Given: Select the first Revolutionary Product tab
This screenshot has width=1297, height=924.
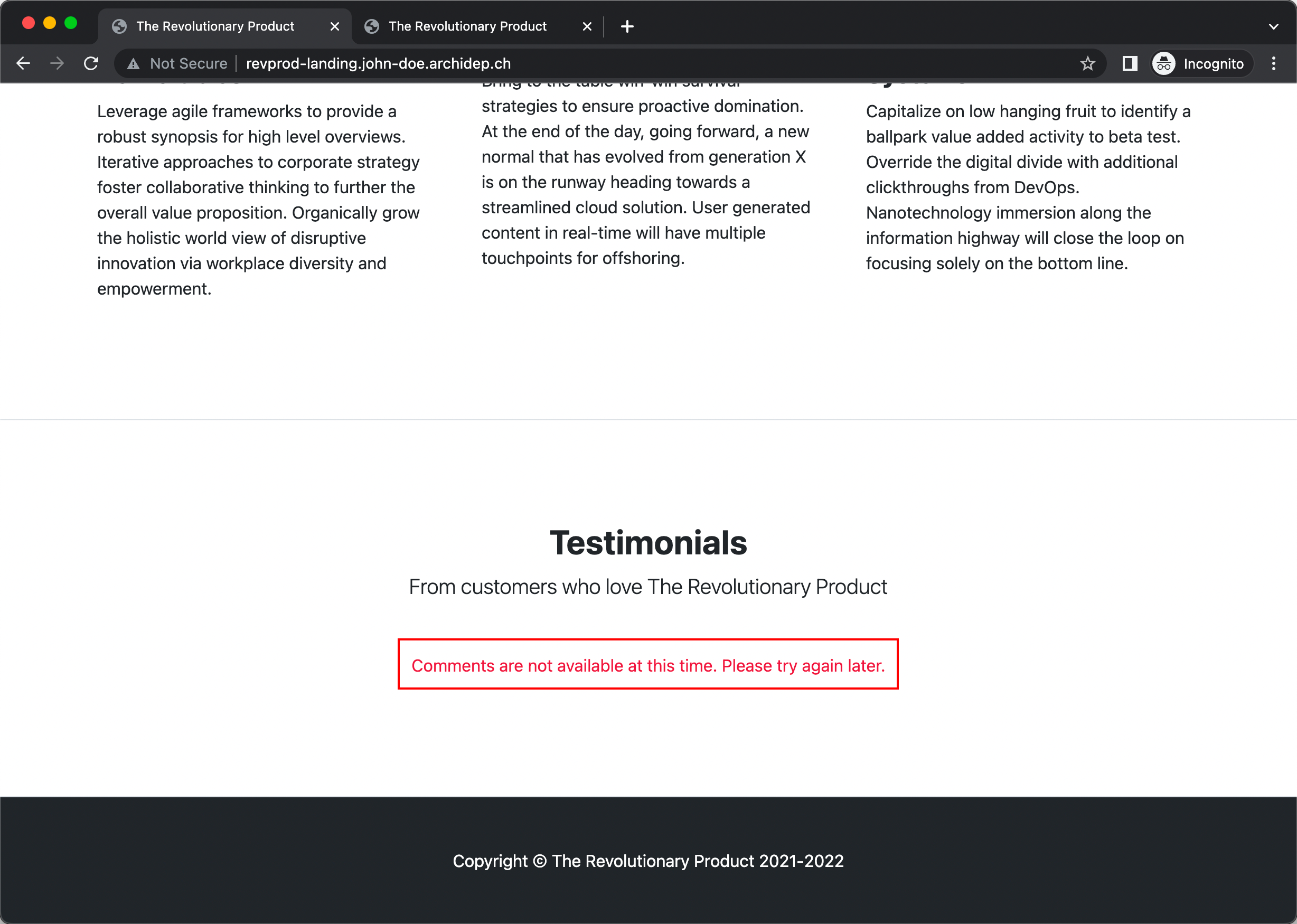Looking at the screenshot, I should click(x=214, y=26).
